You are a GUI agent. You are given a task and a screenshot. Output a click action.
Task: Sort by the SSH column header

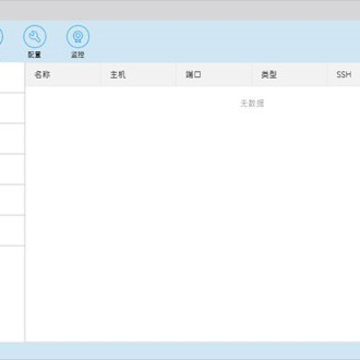[344, 75]
